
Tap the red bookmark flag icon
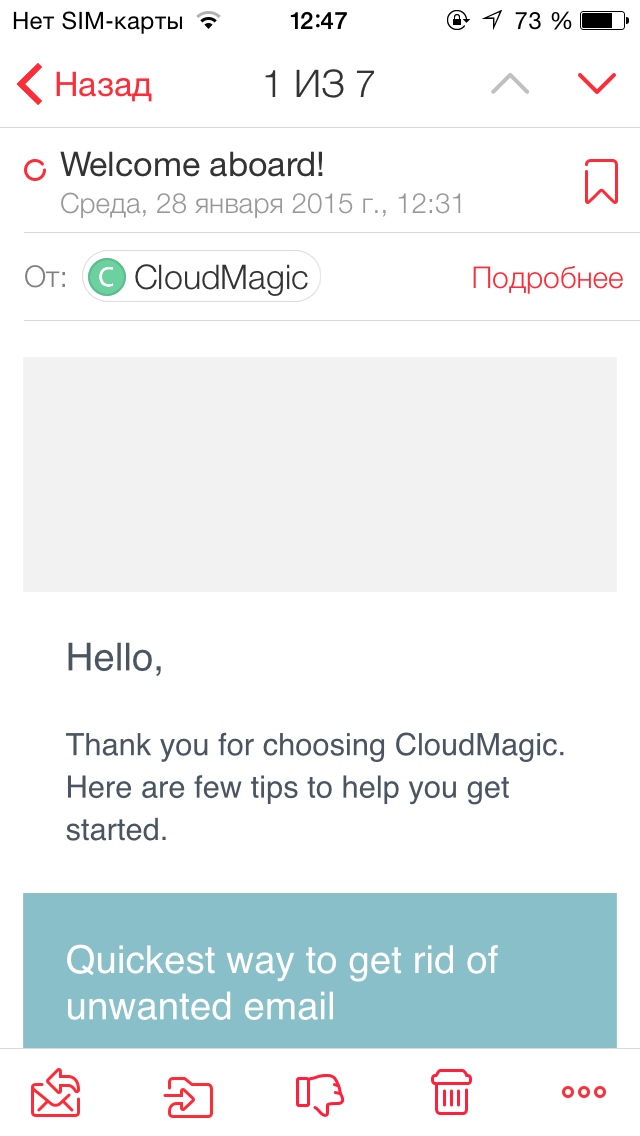(601, 182)
